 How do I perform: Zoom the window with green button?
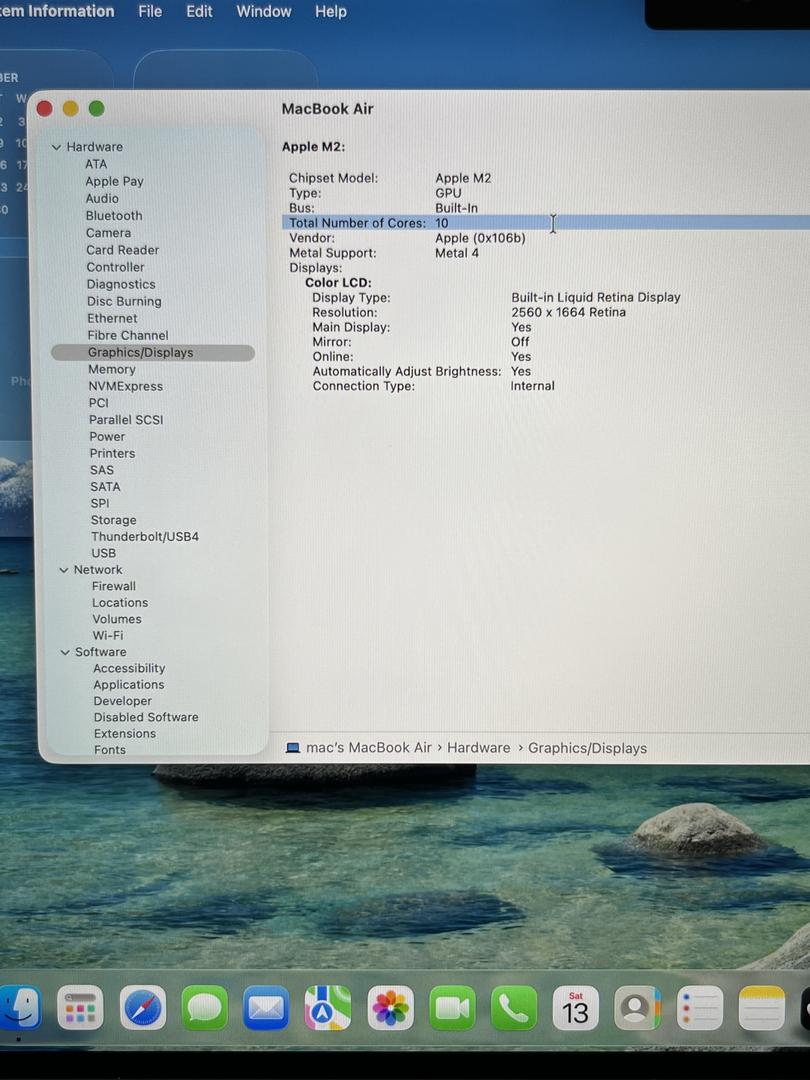point(96,108)
